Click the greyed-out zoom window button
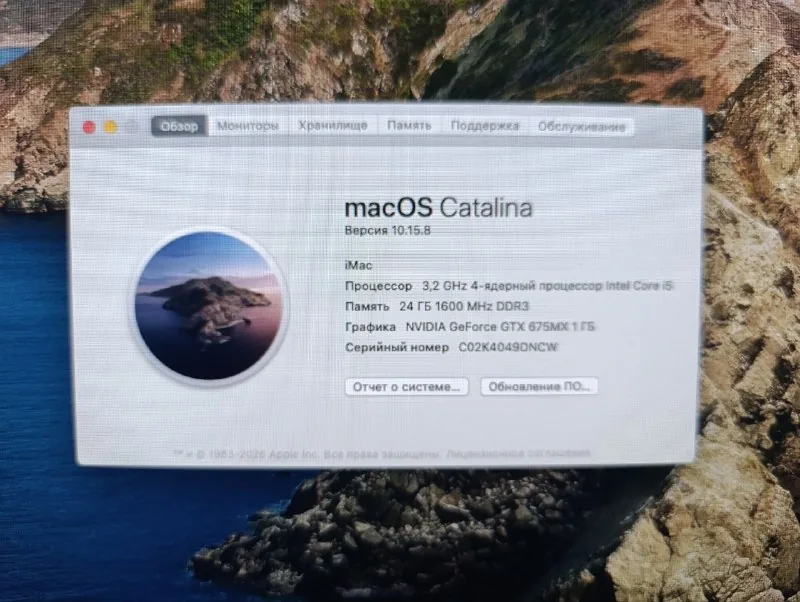 (132, 127)
